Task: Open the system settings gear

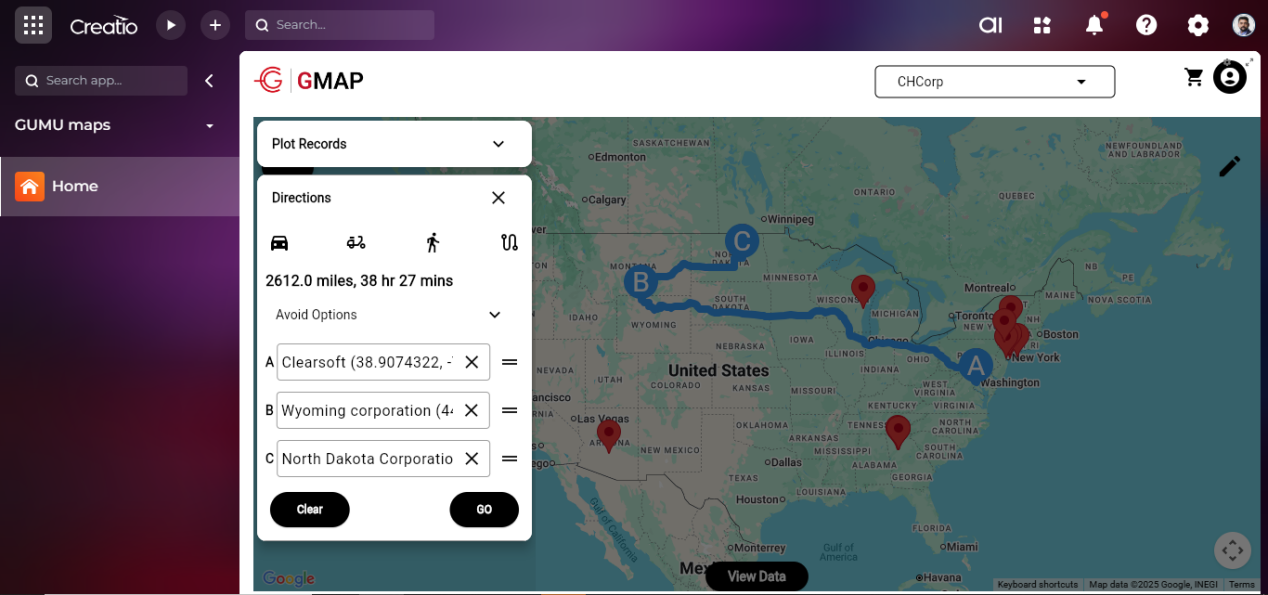Action: click(1198, 25)
